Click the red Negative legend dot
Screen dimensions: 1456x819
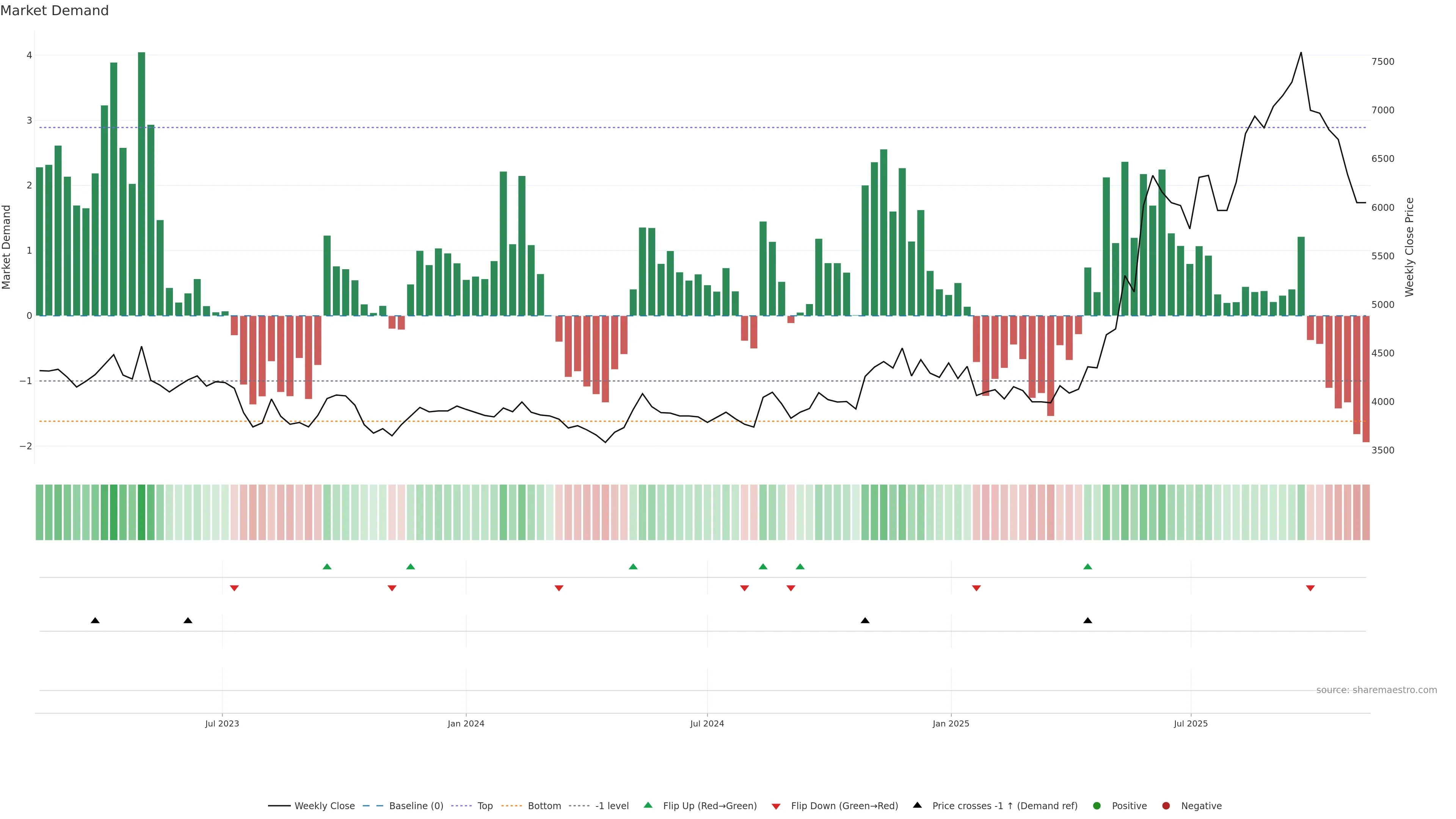click(x=1166, y=806)
